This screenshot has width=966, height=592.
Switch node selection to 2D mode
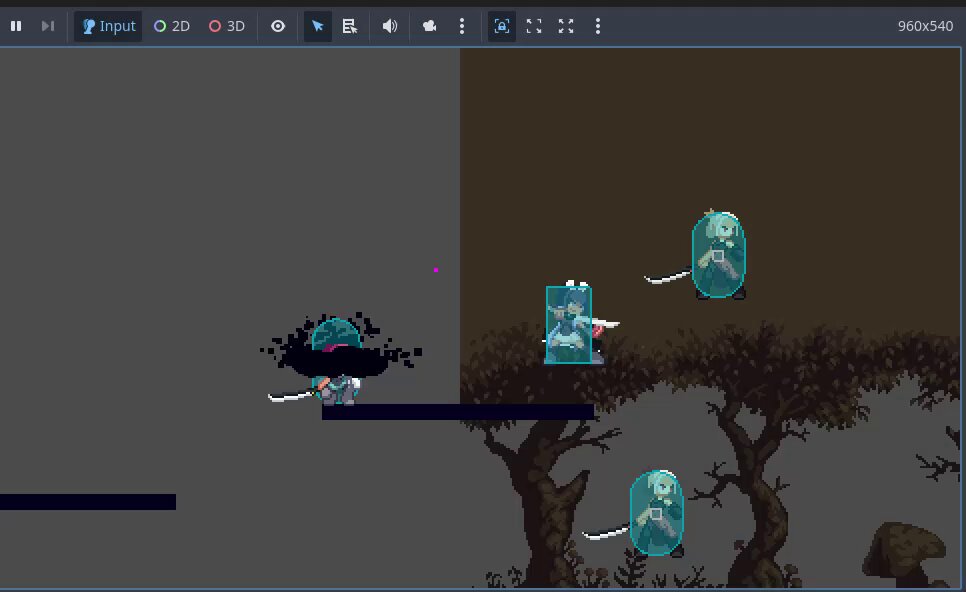pyautogui.click(x=172, y=26)
